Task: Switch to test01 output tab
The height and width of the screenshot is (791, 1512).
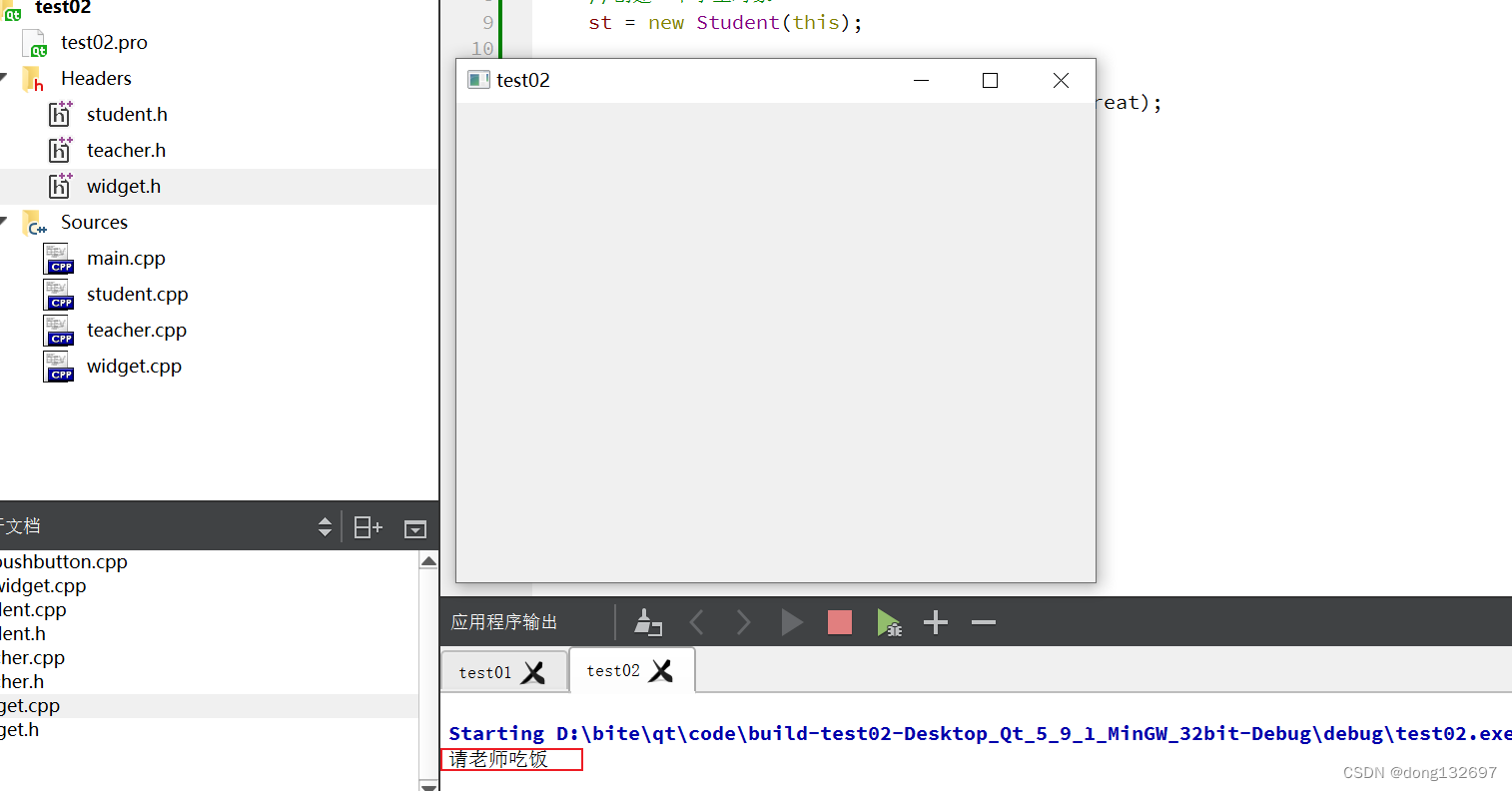Action: (x=485, y=672)
